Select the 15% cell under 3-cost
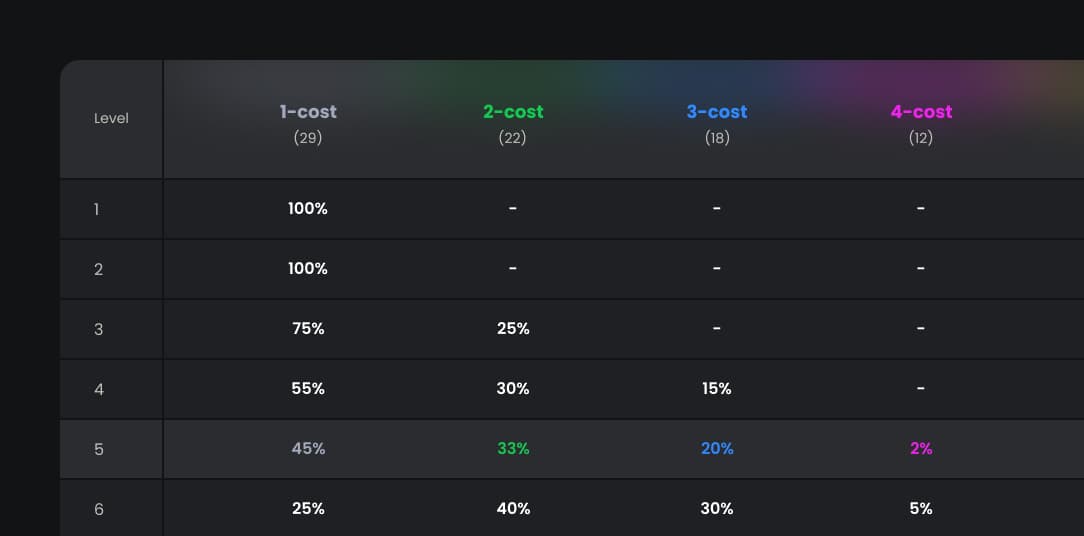Viewport: 1084px width, 536px height. 717,389
